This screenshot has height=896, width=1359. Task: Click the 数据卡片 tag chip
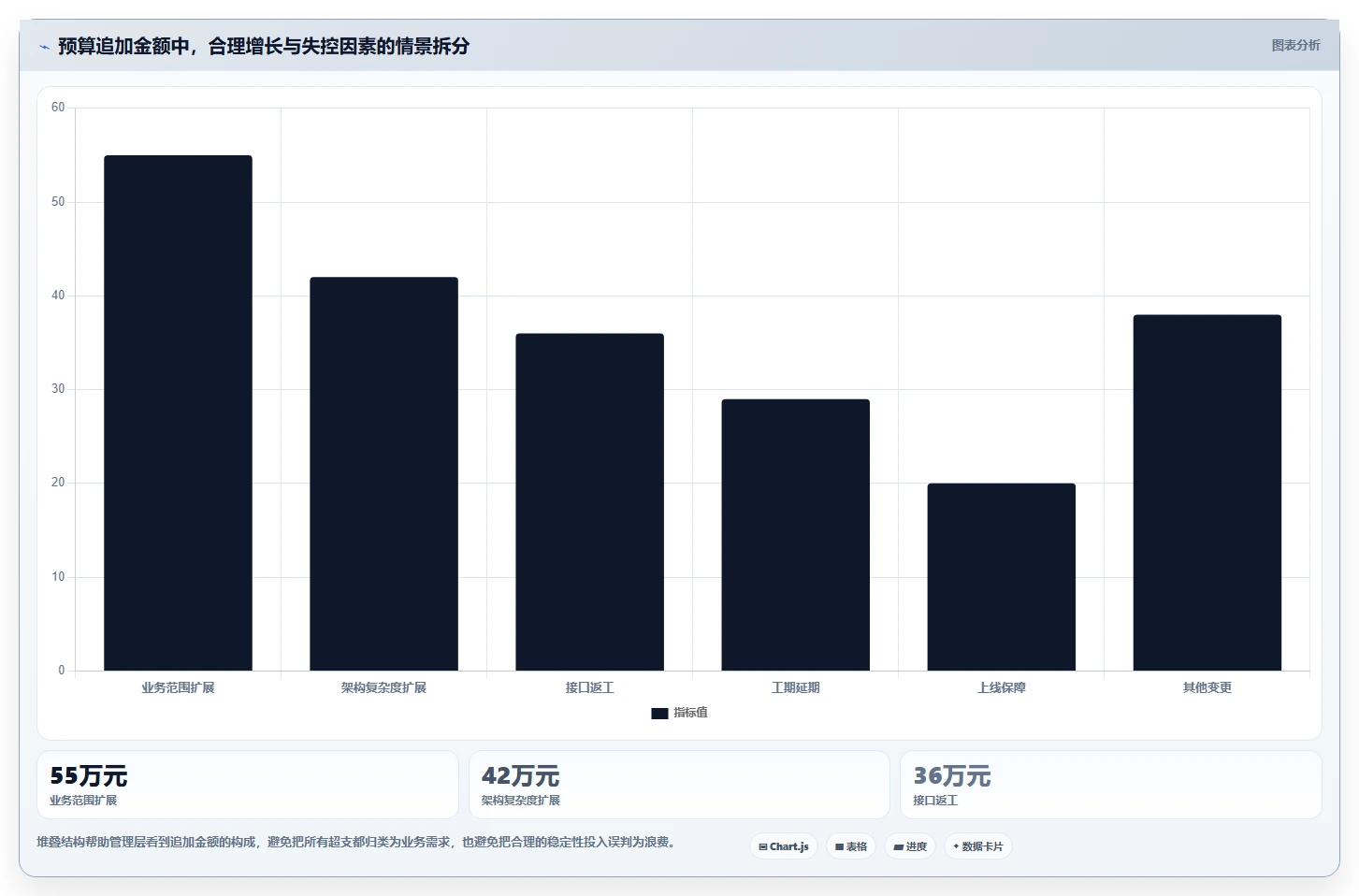(978, 846)
